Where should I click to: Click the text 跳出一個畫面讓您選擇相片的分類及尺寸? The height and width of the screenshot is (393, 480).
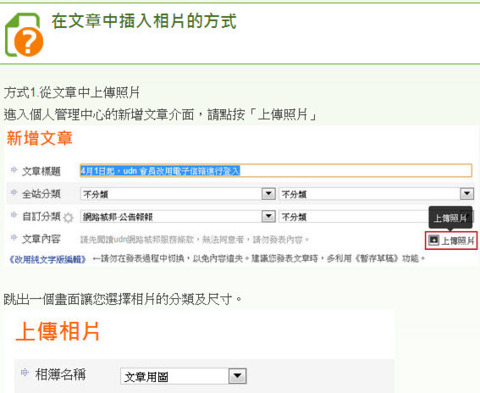[x=123, y=299]
